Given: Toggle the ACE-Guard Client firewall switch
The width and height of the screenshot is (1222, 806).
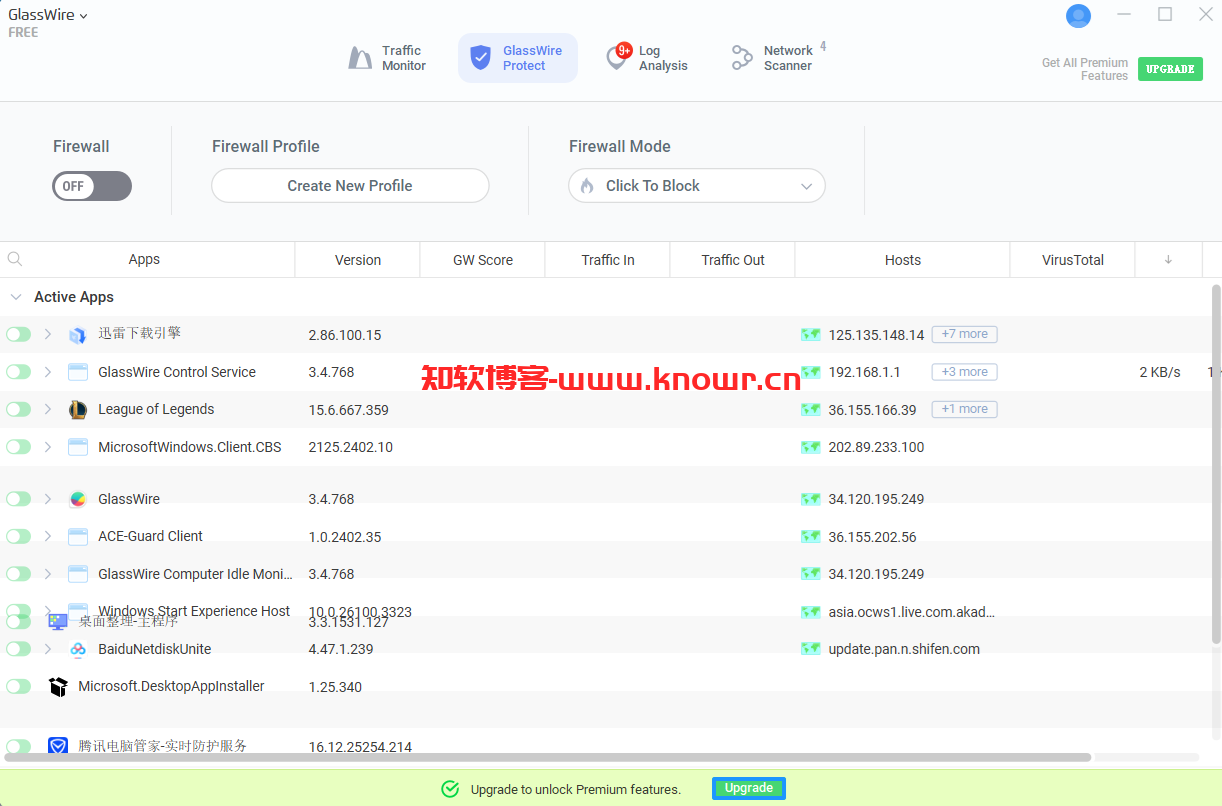Looking at the screenshot, I should [18, 536].
